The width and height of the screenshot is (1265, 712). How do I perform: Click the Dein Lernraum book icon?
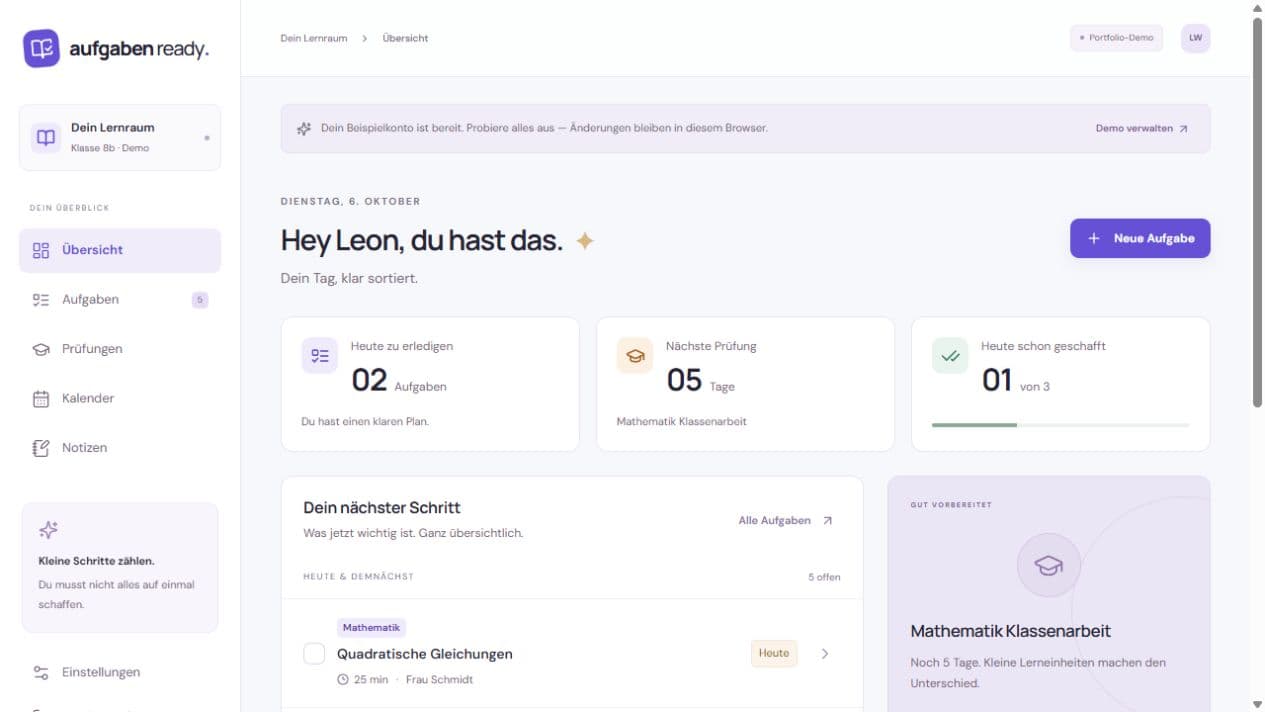pos(46,138)
